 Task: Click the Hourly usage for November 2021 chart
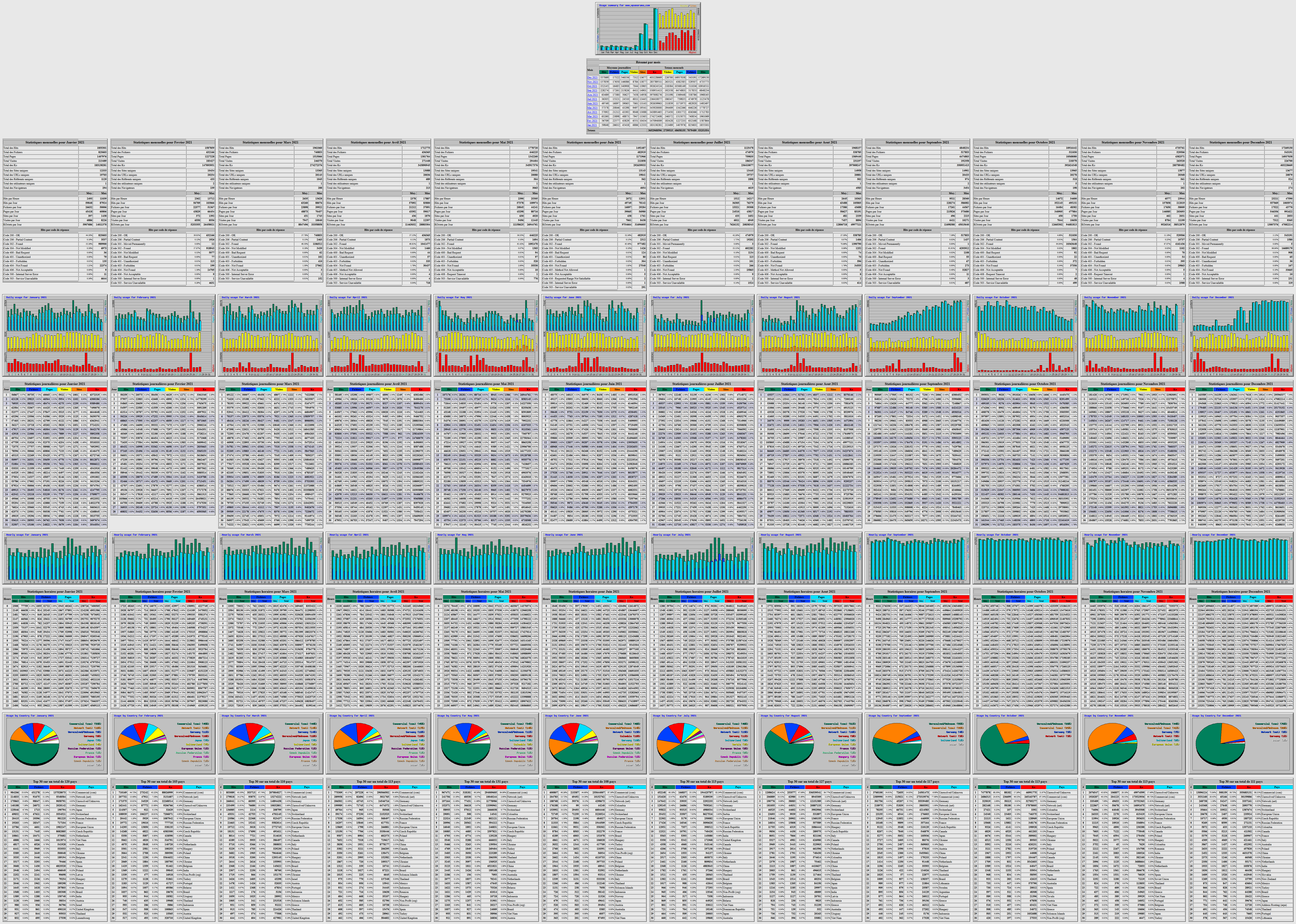point(1133,558)
